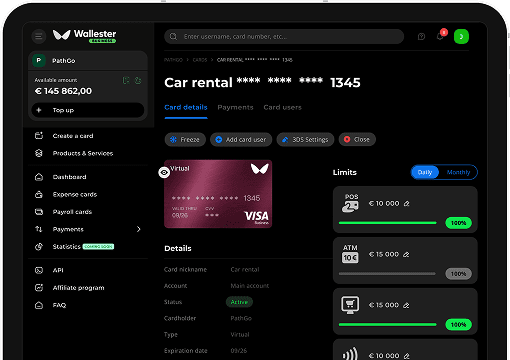Click the POS terminal icon
Screen dimensions: 510x360
click(350, 203)
